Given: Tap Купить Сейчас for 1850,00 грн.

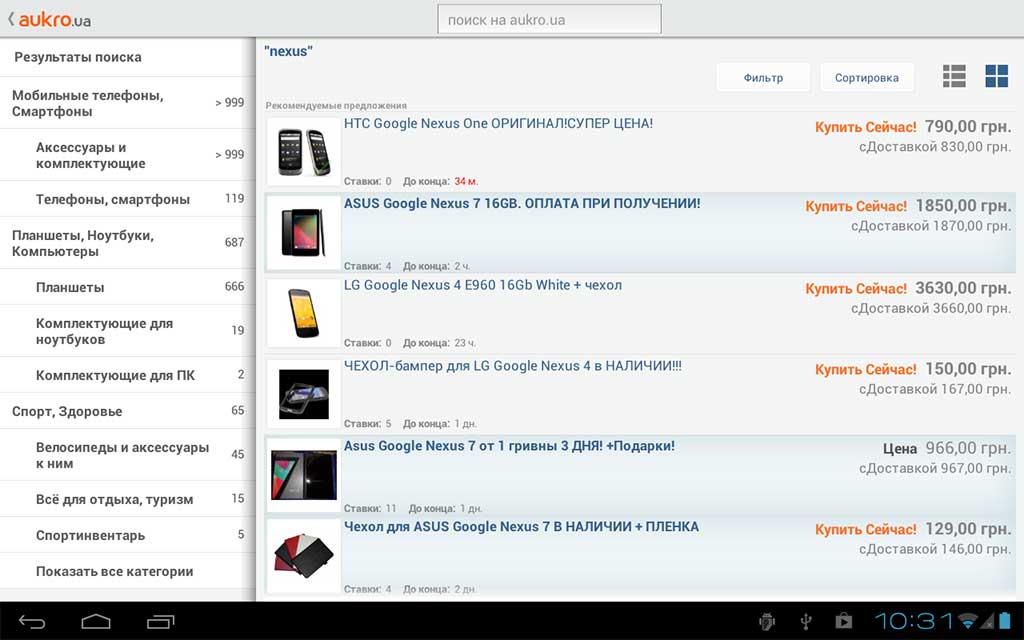Looking at the screenshot, I should tap(856, 207).
